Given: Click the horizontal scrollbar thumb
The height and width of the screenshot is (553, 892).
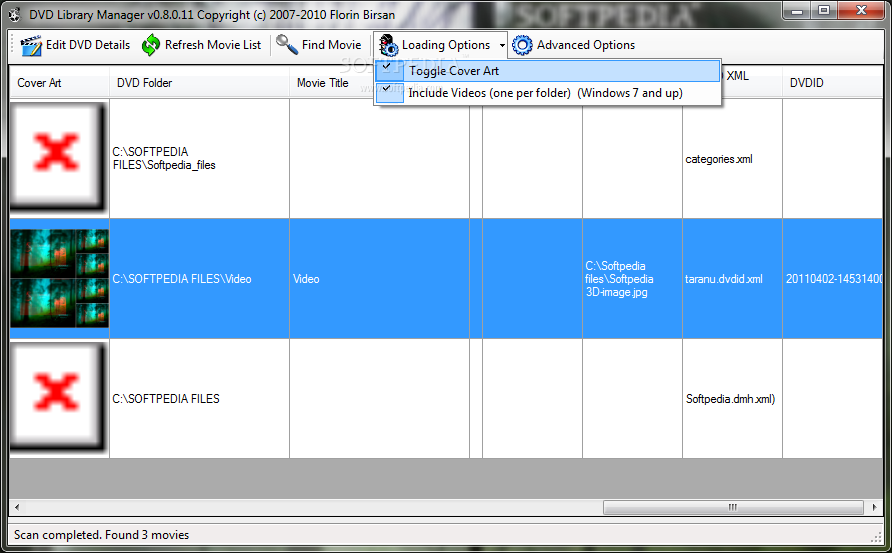Looking at the screenshot, I should 733,507.
